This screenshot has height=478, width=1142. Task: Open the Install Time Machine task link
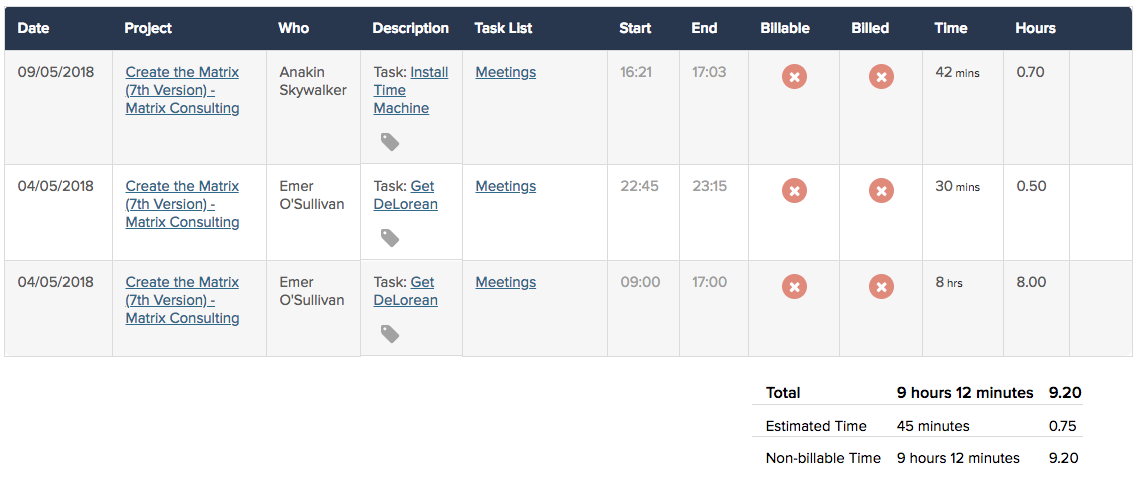(x=411, y=90)
